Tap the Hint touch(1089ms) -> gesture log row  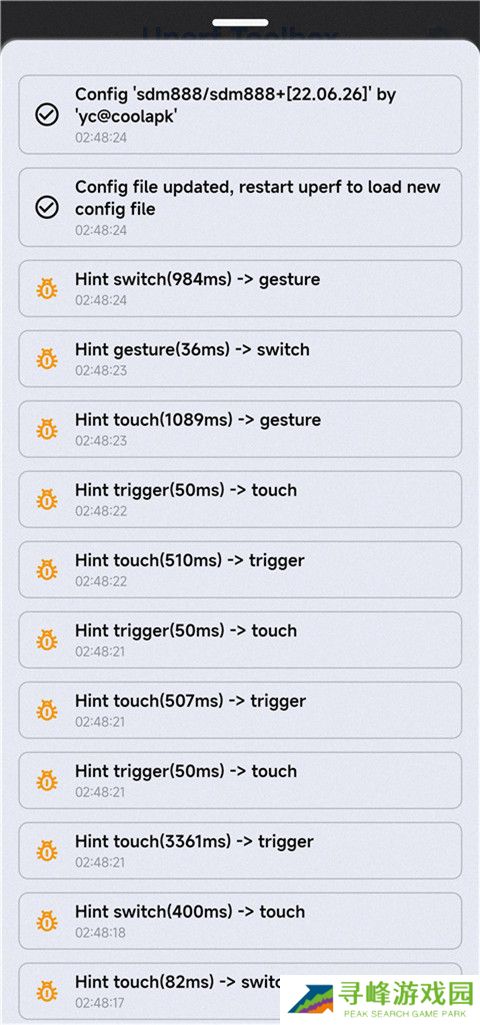[x=240, y=429]
